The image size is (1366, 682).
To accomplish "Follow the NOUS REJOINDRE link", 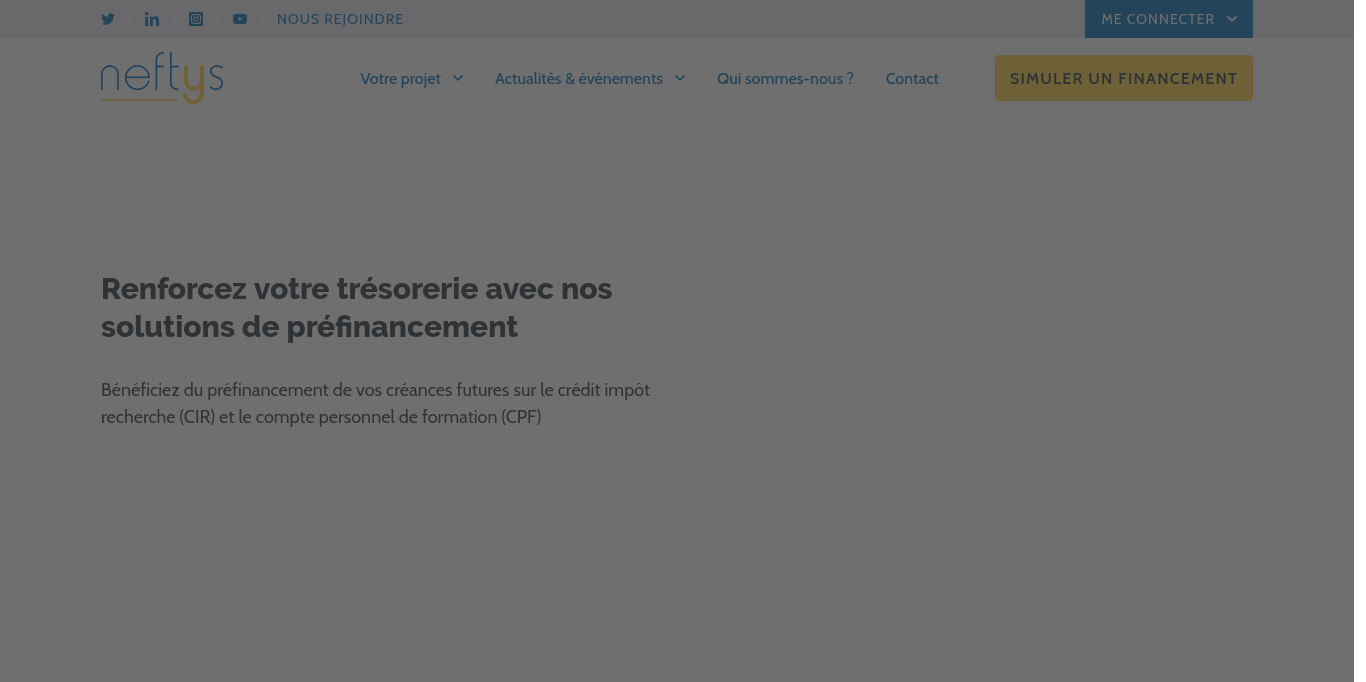I will [340, 19].
